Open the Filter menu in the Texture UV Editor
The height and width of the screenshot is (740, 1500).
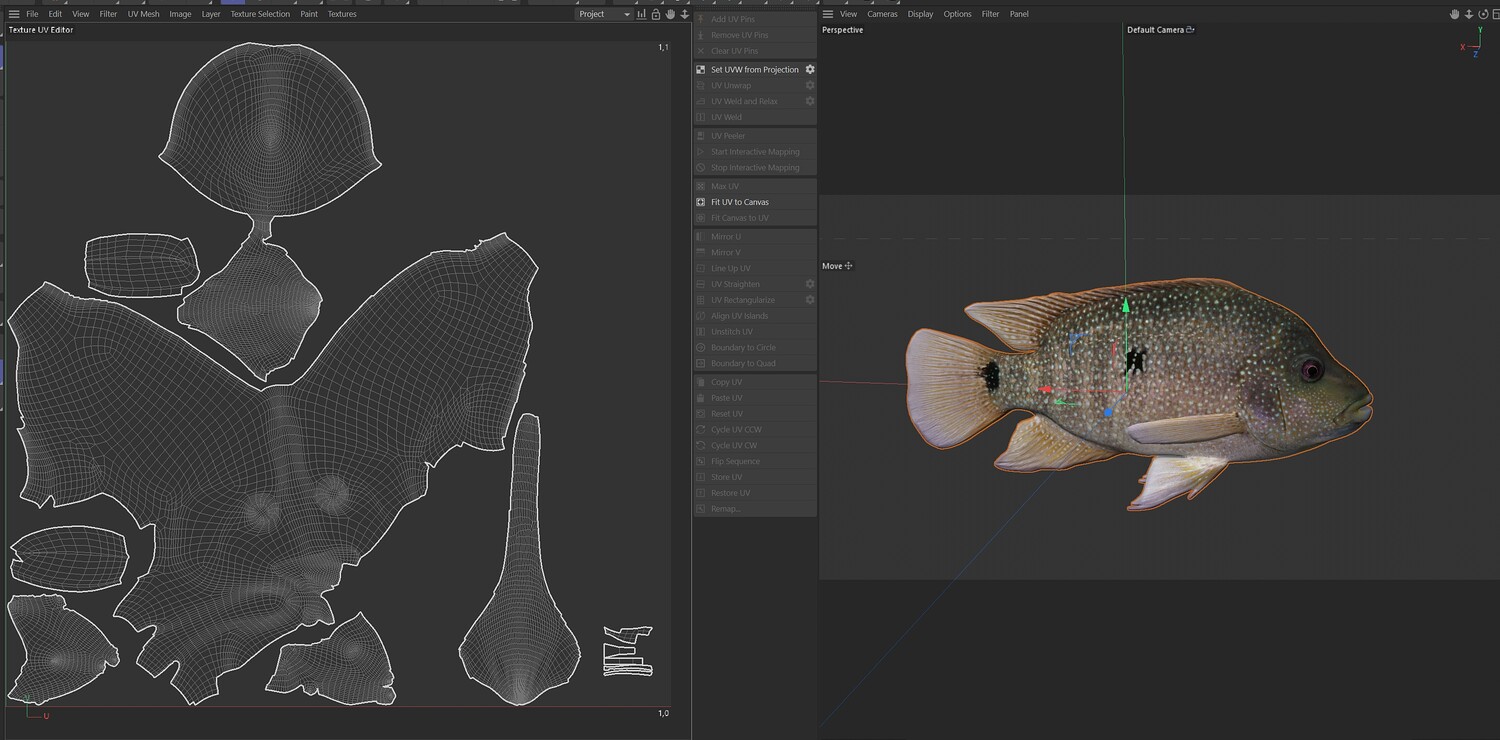108,14
